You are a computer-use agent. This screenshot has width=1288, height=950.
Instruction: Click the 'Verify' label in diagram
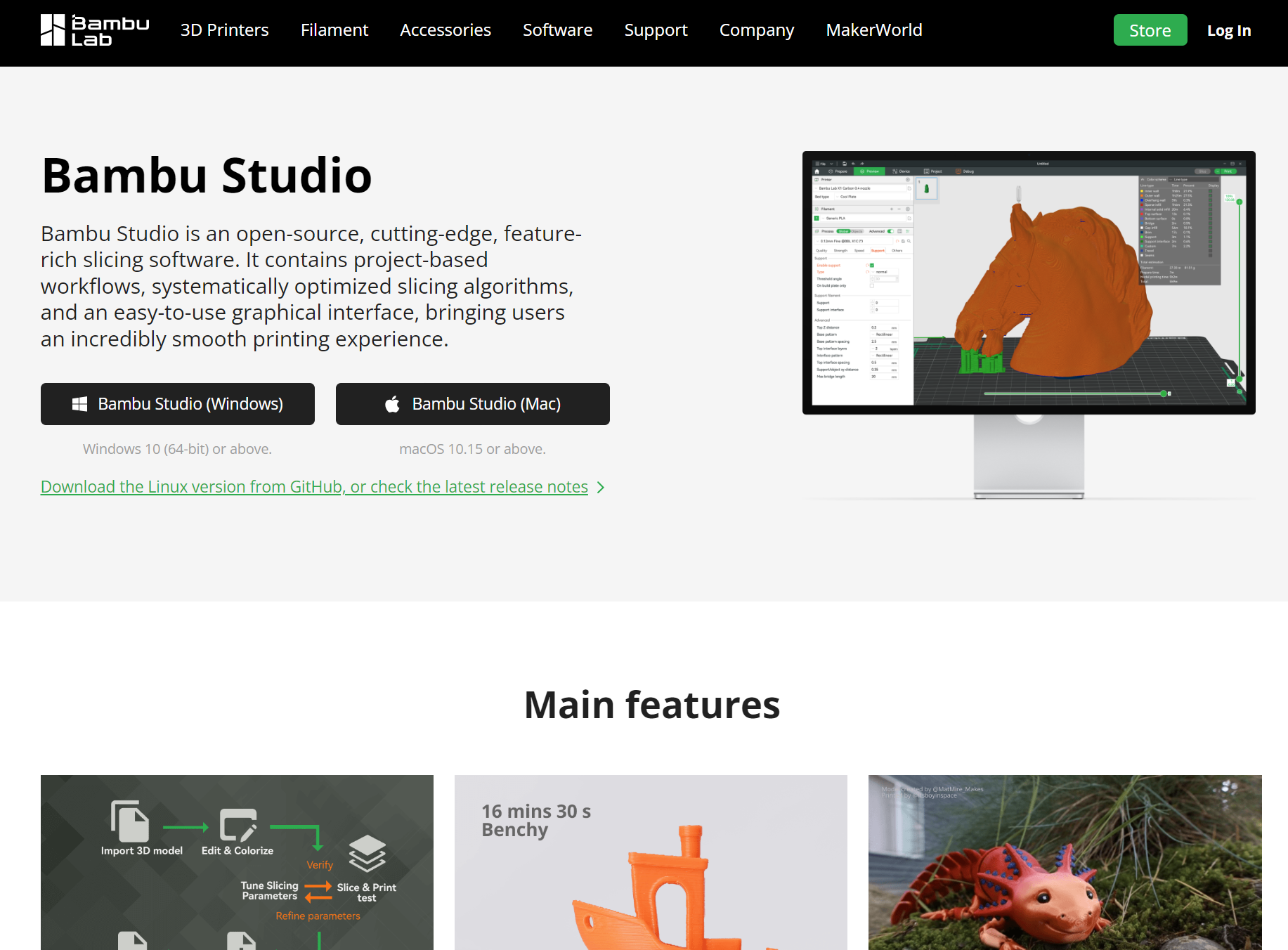(x=320, y=865)
